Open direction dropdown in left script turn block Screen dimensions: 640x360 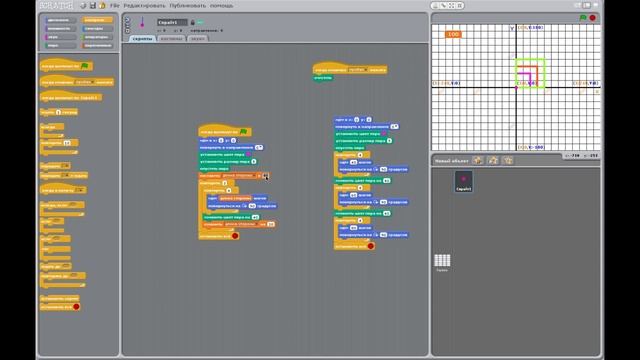[259, 147]
